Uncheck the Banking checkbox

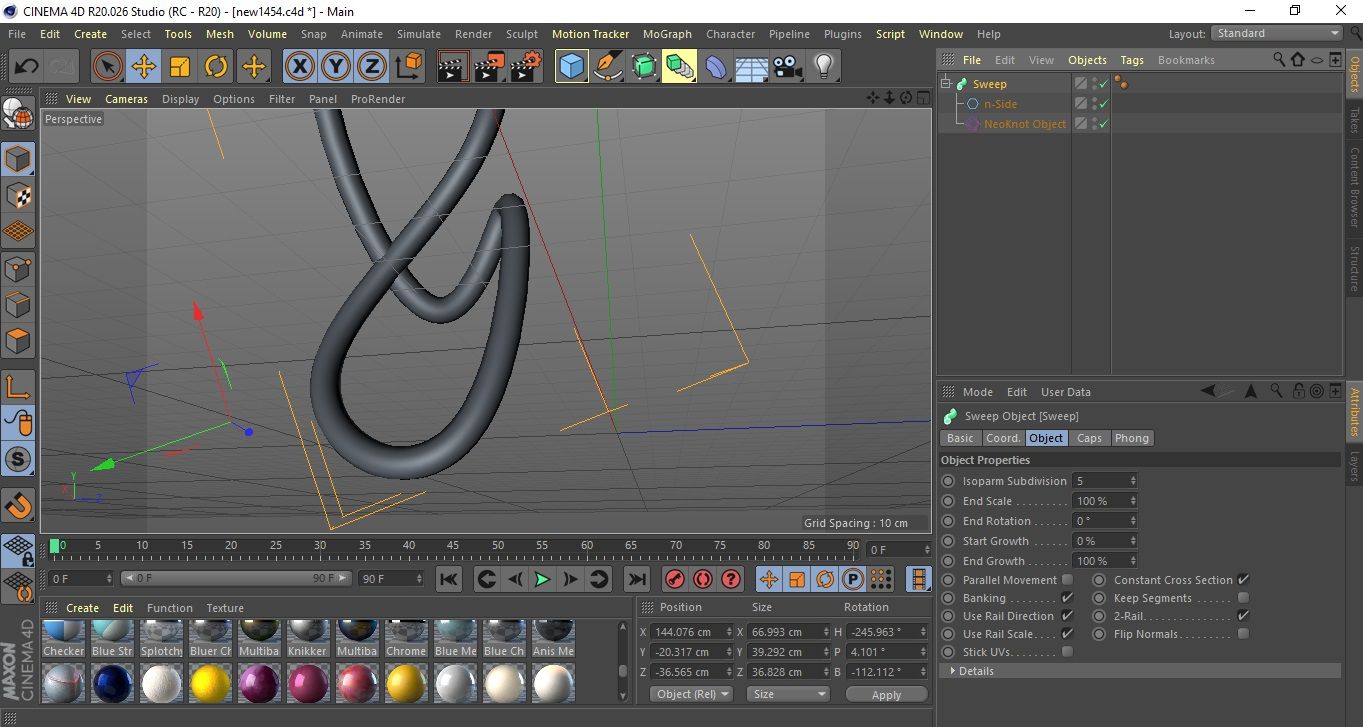coord(1067,598)
